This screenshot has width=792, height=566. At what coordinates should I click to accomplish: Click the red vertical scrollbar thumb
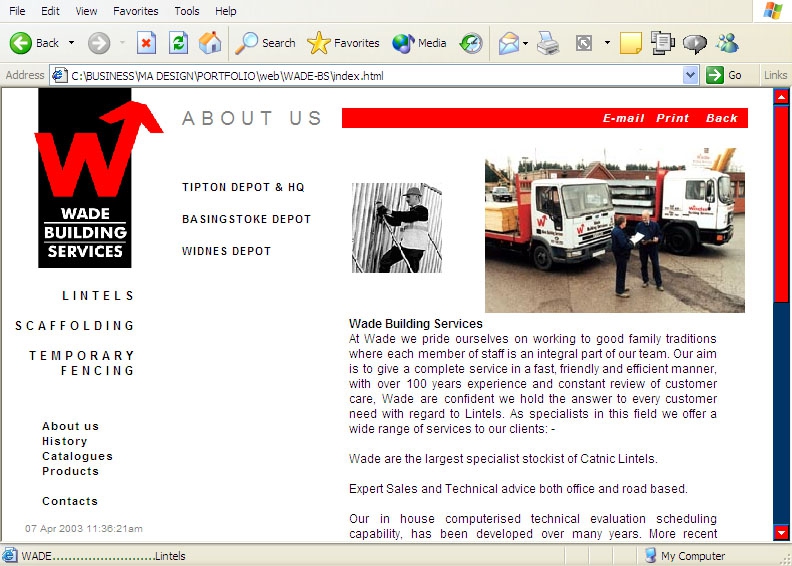tap(781, 204)
